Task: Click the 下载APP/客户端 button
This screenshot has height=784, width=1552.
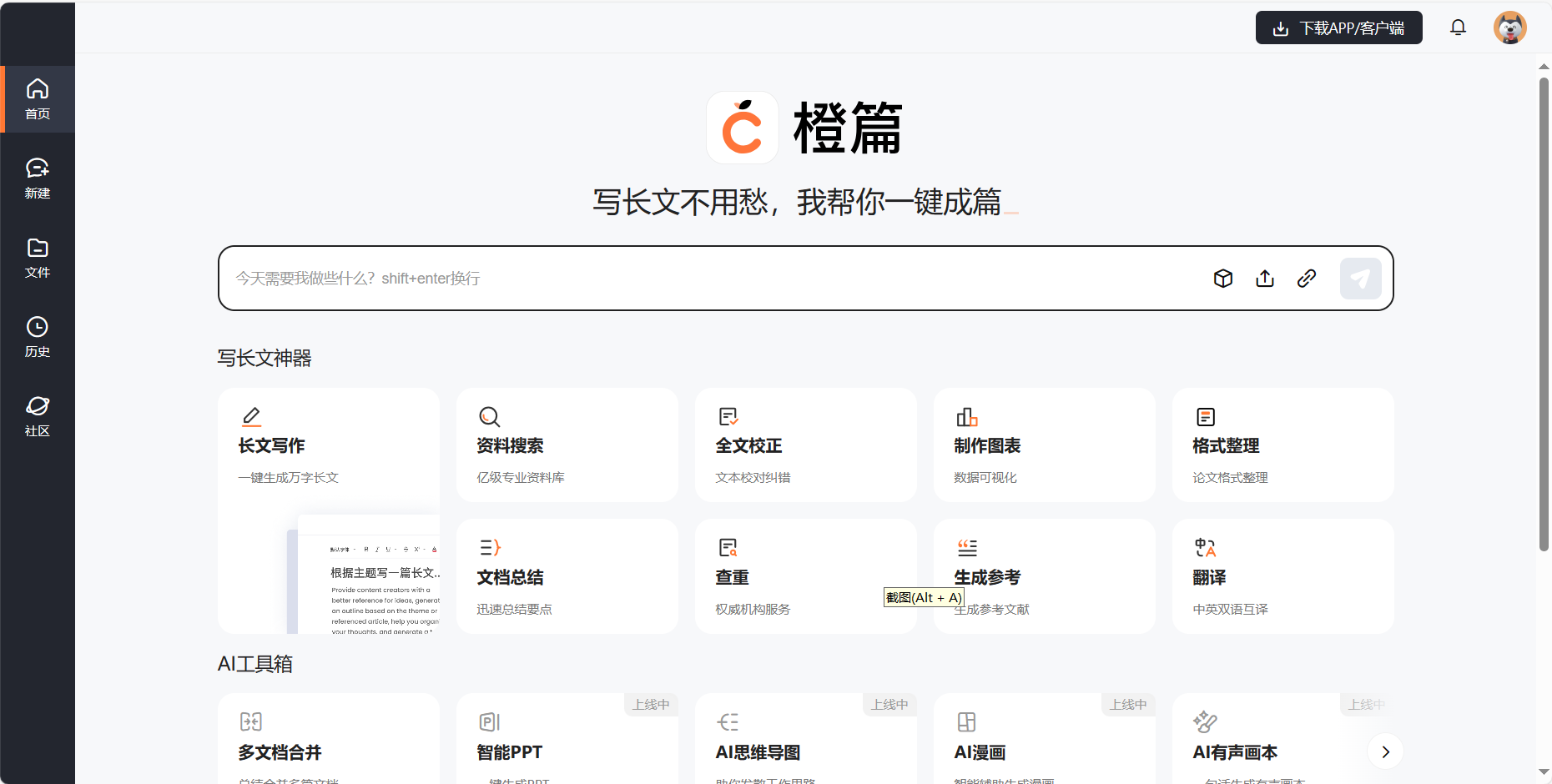Action: coord(1338,28)
